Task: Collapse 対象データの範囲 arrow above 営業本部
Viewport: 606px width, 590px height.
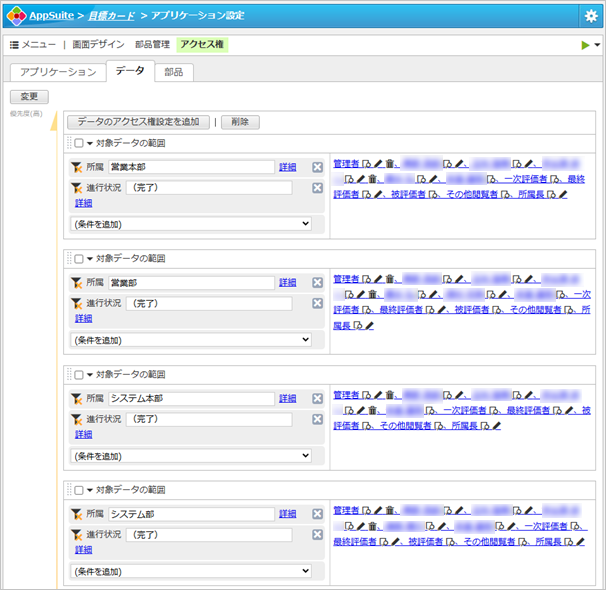Action: (90, 143)
